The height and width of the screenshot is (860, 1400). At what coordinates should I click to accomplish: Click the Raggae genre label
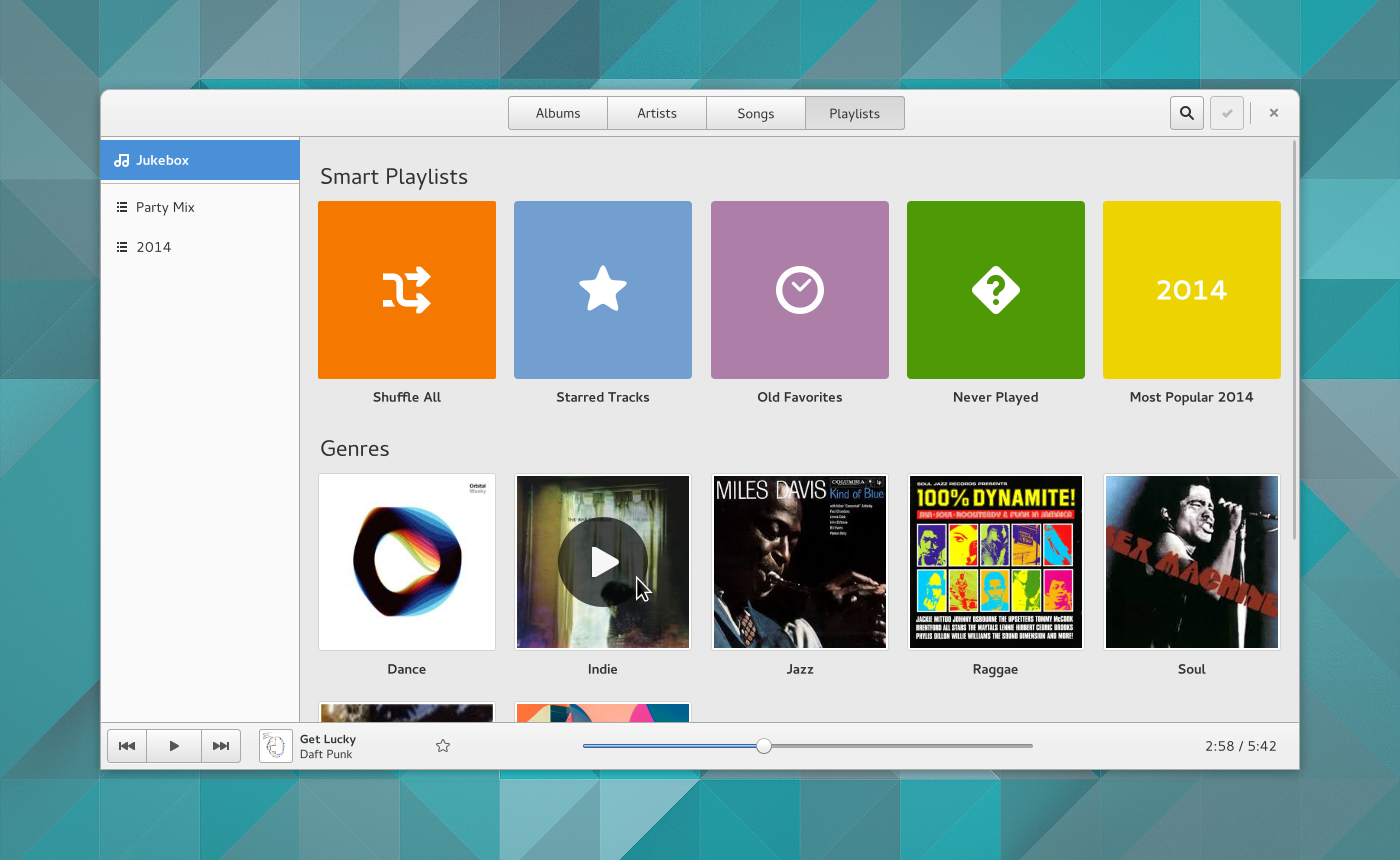(996, 669)
